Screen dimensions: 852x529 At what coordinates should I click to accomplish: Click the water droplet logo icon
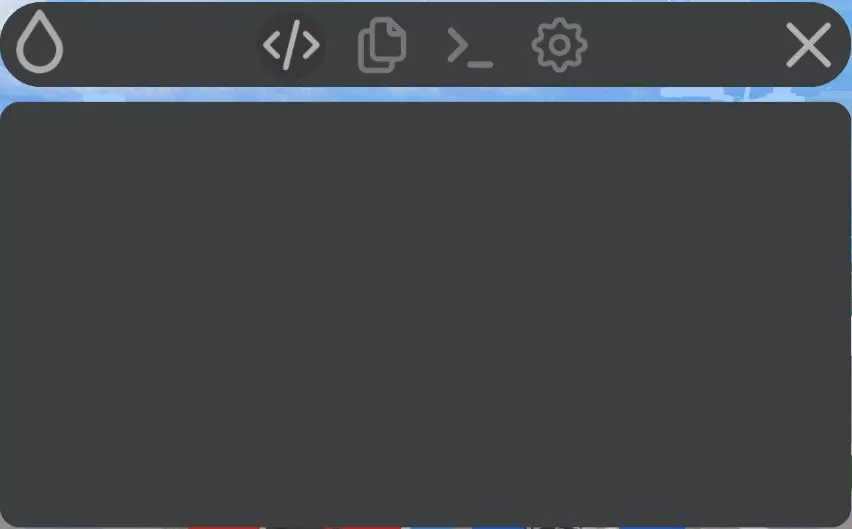(40, 42)
